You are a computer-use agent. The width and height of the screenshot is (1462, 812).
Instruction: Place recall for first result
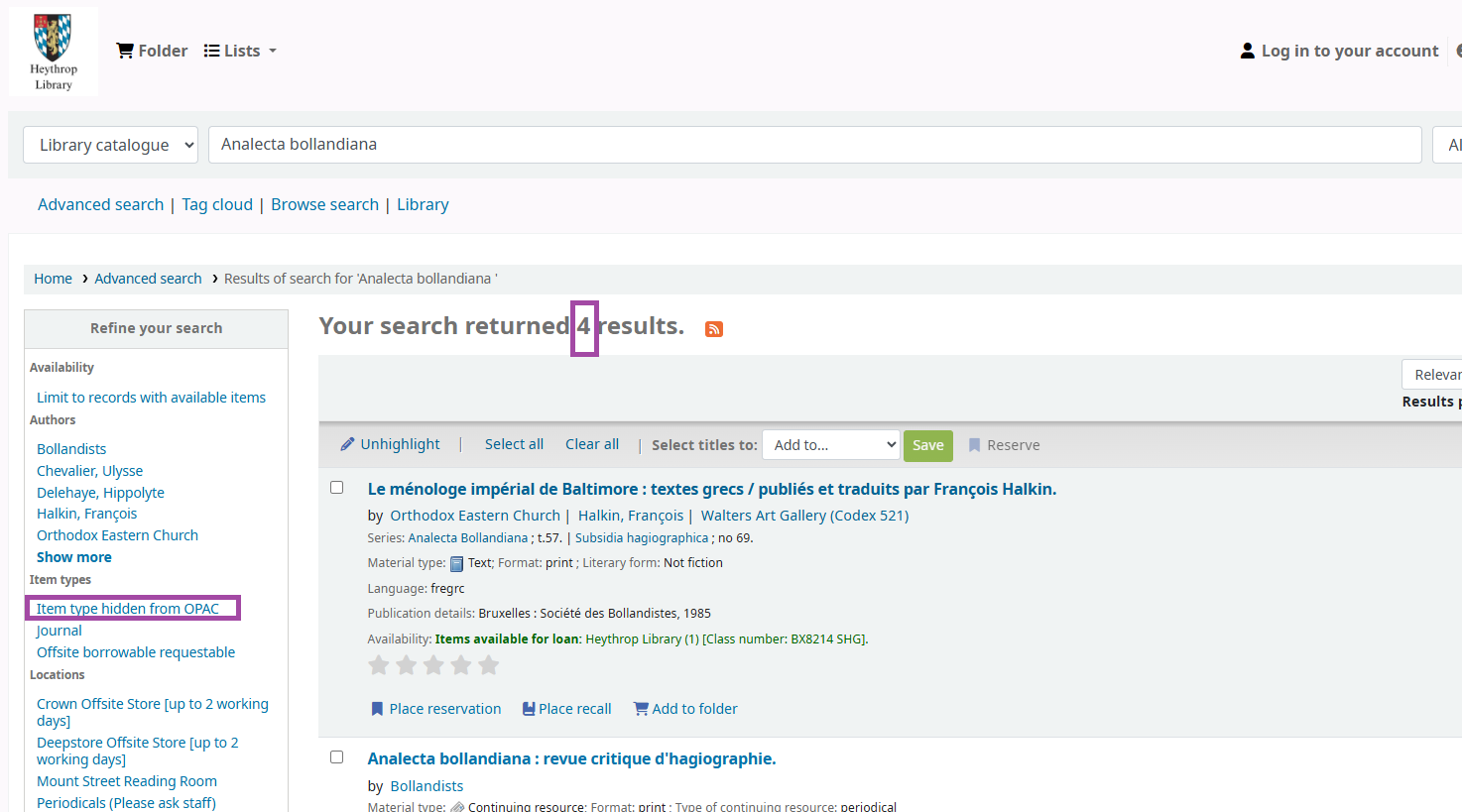566,709
